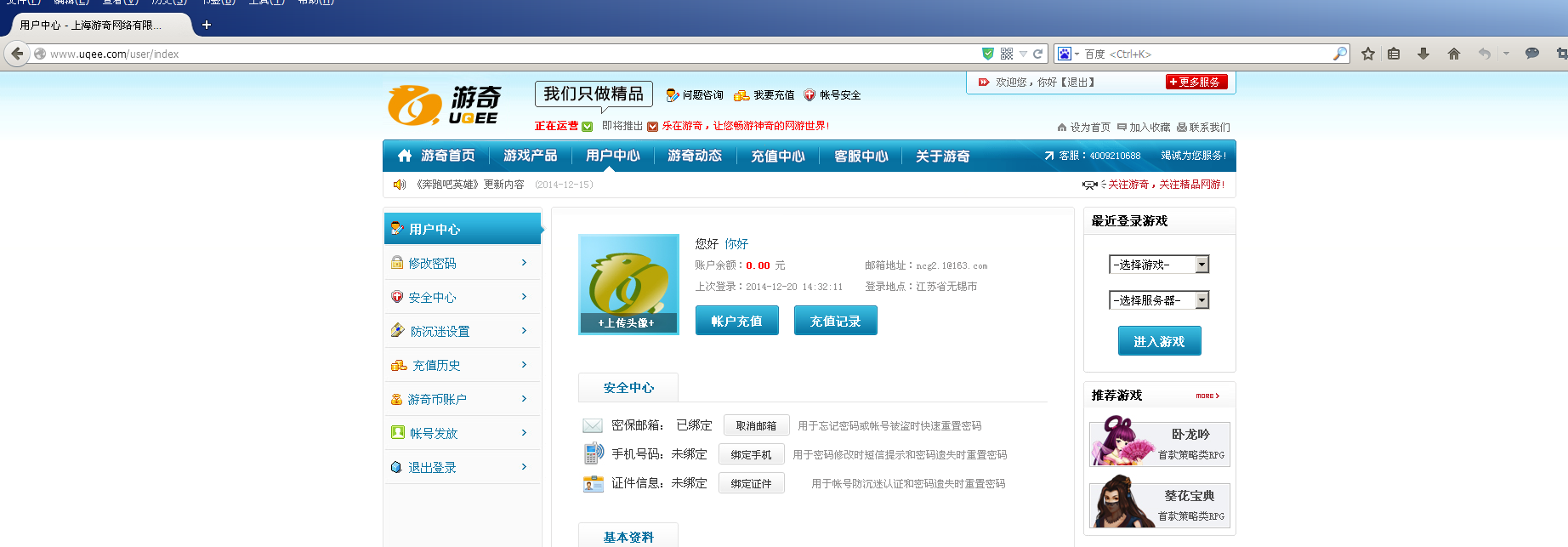The image size is (1568, 547).
Task: Open the downloads arrow icon
Action: tap(1423, 54)
